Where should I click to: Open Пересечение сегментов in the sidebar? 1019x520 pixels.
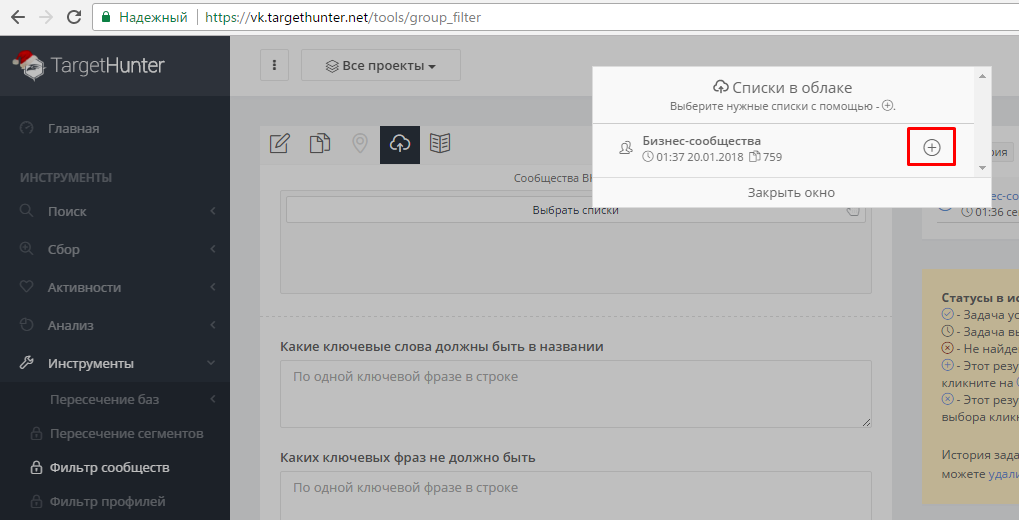pos(126,433)
